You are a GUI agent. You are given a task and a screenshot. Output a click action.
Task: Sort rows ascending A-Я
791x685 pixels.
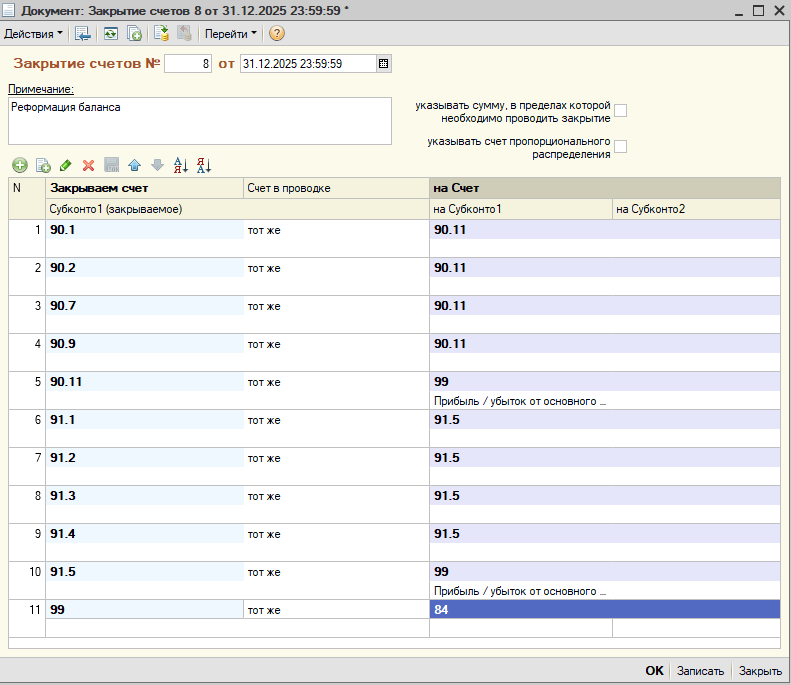coord(181,165)
